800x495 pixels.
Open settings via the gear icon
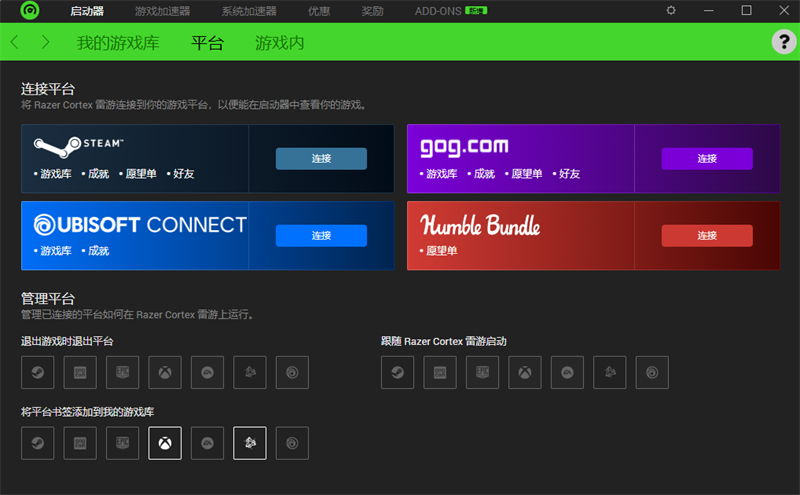pyautogui.click(x=671, y=10)
